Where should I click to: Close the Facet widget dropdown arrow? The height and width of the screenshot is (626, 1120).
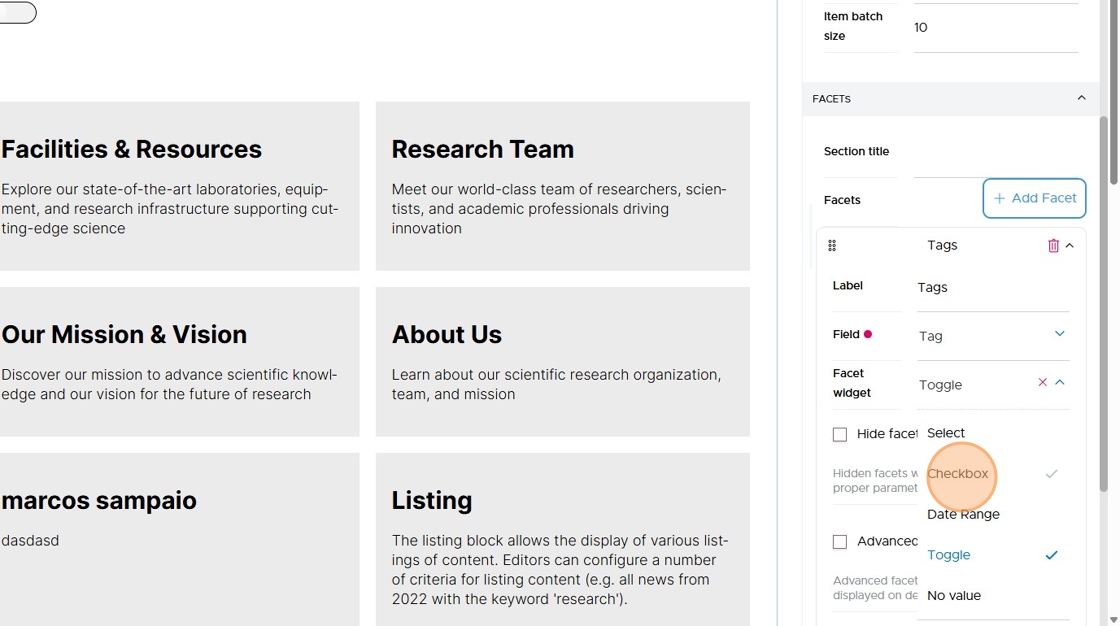tap(1060, 383)
